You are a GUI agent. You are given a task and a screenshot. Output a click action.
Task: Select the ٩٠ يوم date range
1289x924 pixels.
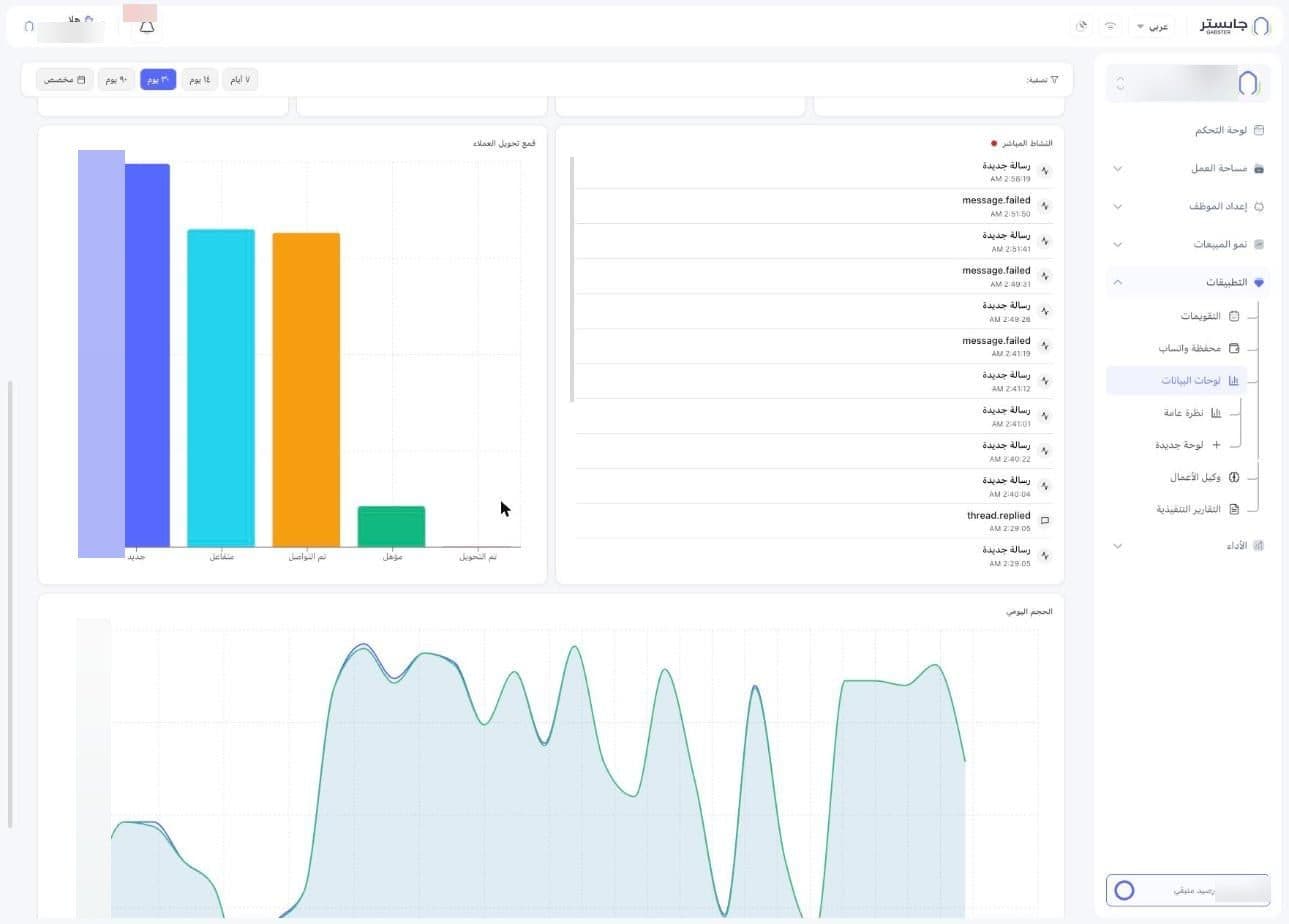click(116, 79)
